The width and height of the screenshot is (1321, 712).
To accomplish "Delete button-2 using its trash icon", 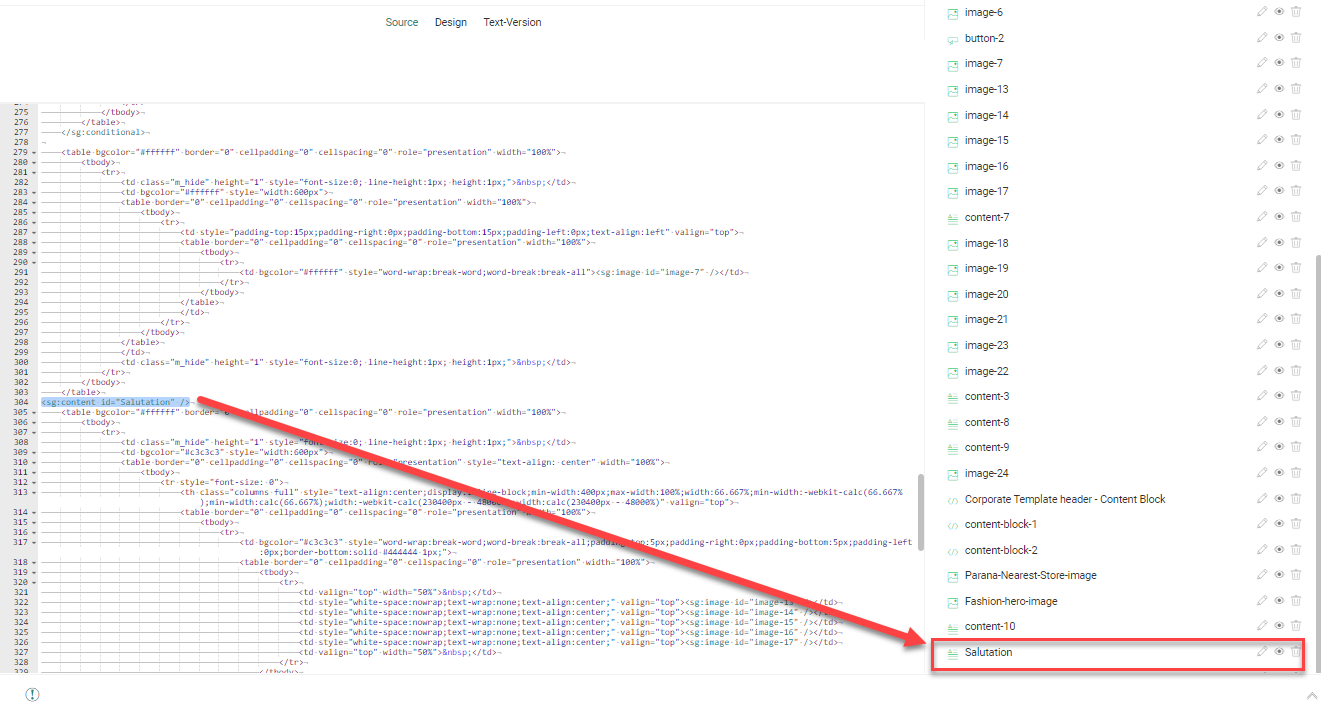I will pos(1296,38).
